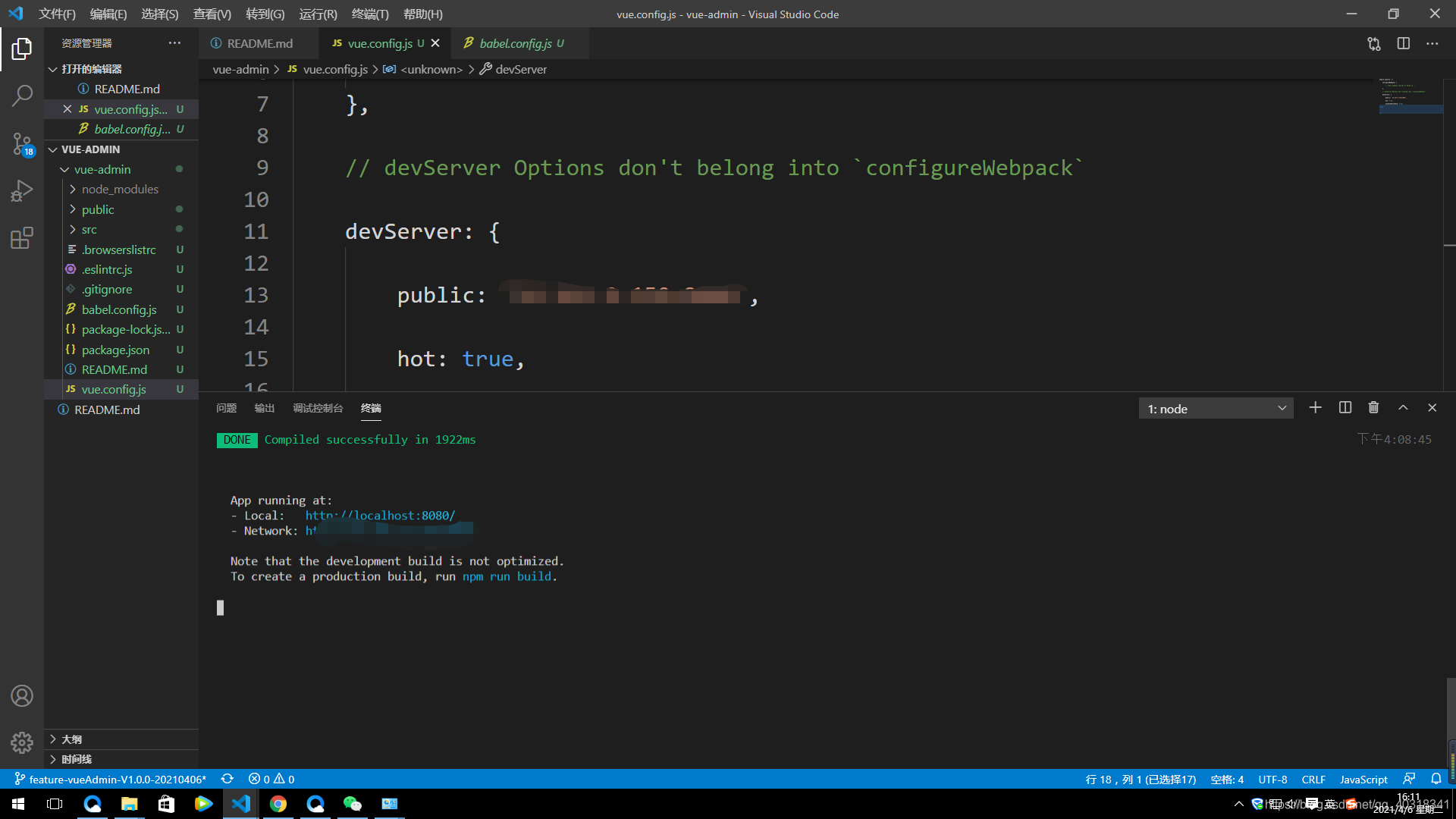1456x819 pixels.
Task: Open changes compare icon in editor toolbar
Action: 1373,44
